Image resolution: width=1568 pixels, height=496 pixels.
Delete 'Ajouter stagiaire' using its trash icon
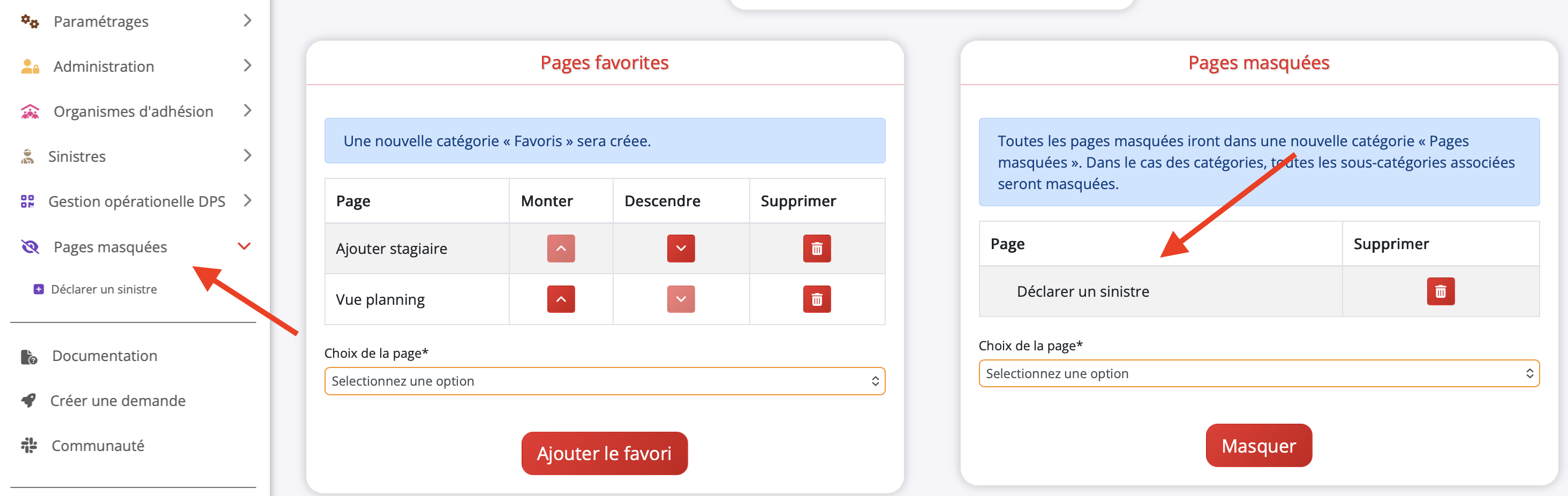point(817,249)
